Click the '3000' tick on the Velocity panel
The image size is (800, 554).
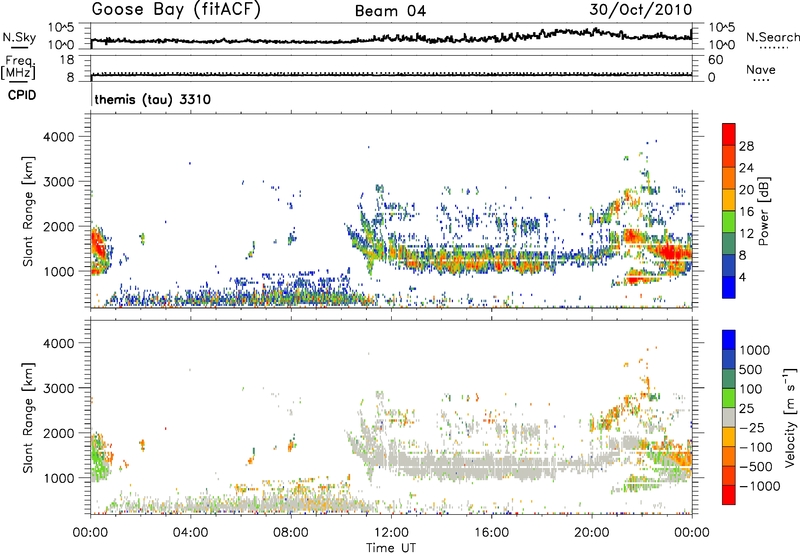point(59,388)
